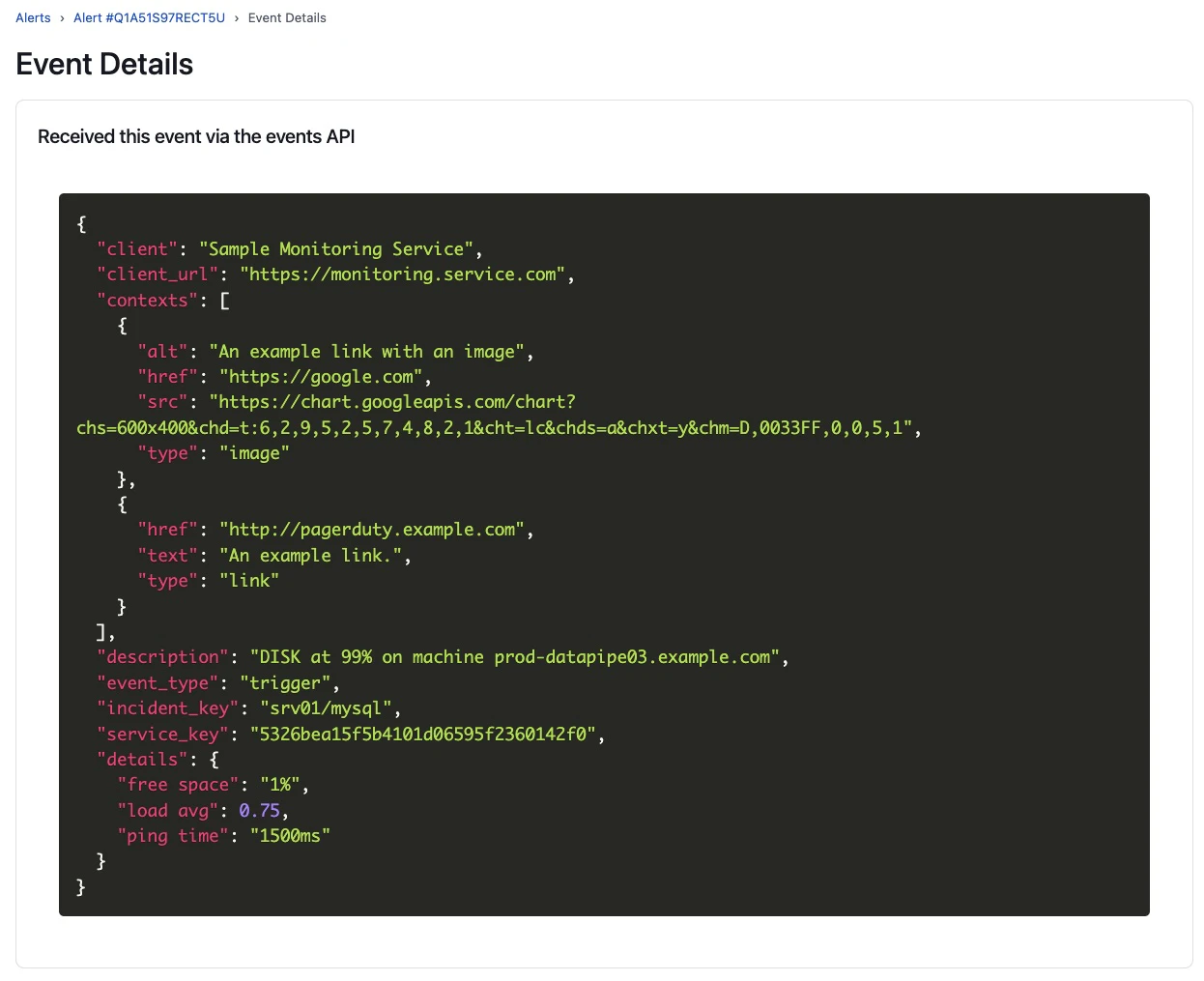Select the DISK at 99% description value
The width and height of the screenshot is (1204, 981).
click(x=514, y=657)
